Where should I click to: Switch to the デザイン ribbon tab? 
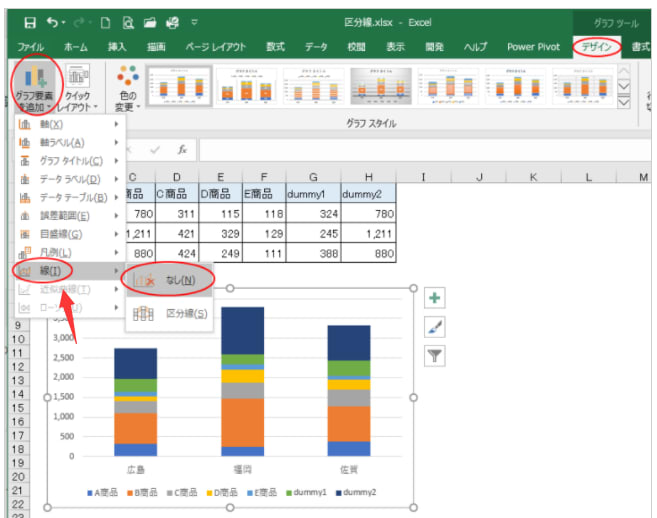click(x=597, y=46)
